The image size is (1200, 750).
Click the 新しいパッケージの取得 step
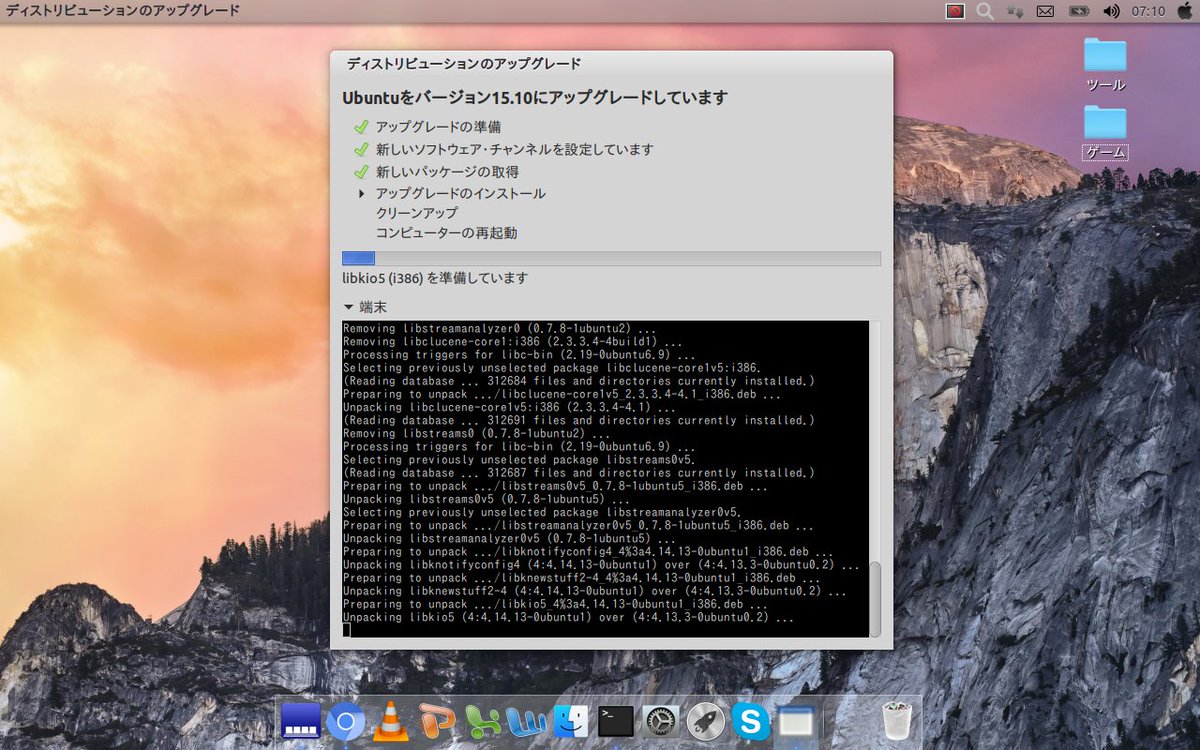click(x=447, y=171)
